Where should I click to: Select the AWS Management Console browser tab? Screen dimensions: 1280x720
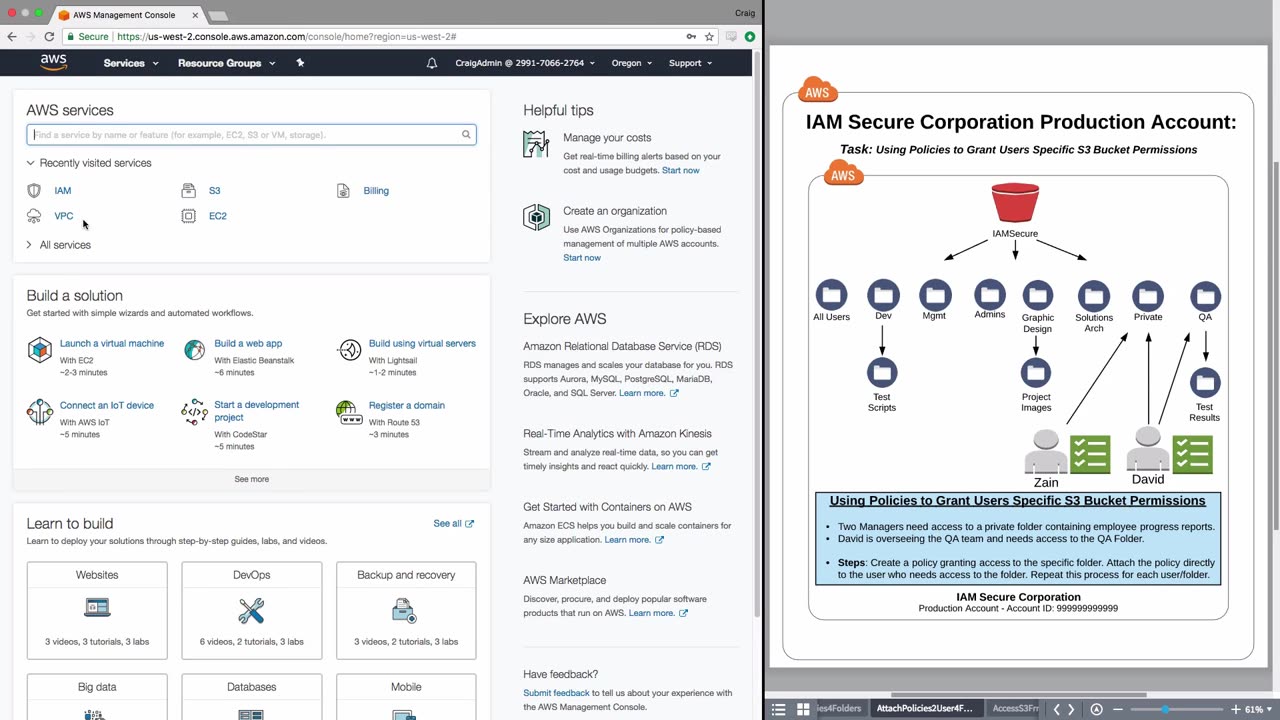point(125,15)
